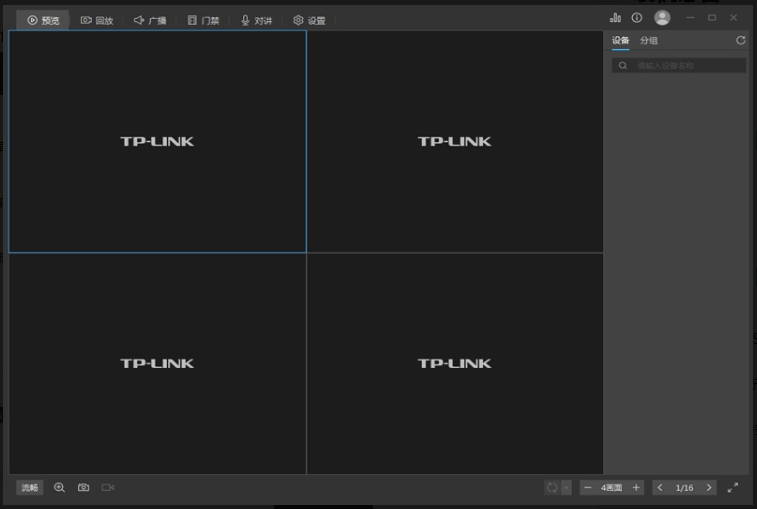Activate the digital zoom magnifier icon
The width and height of the screenshot is (757, 509).
(x=59, y=488)
